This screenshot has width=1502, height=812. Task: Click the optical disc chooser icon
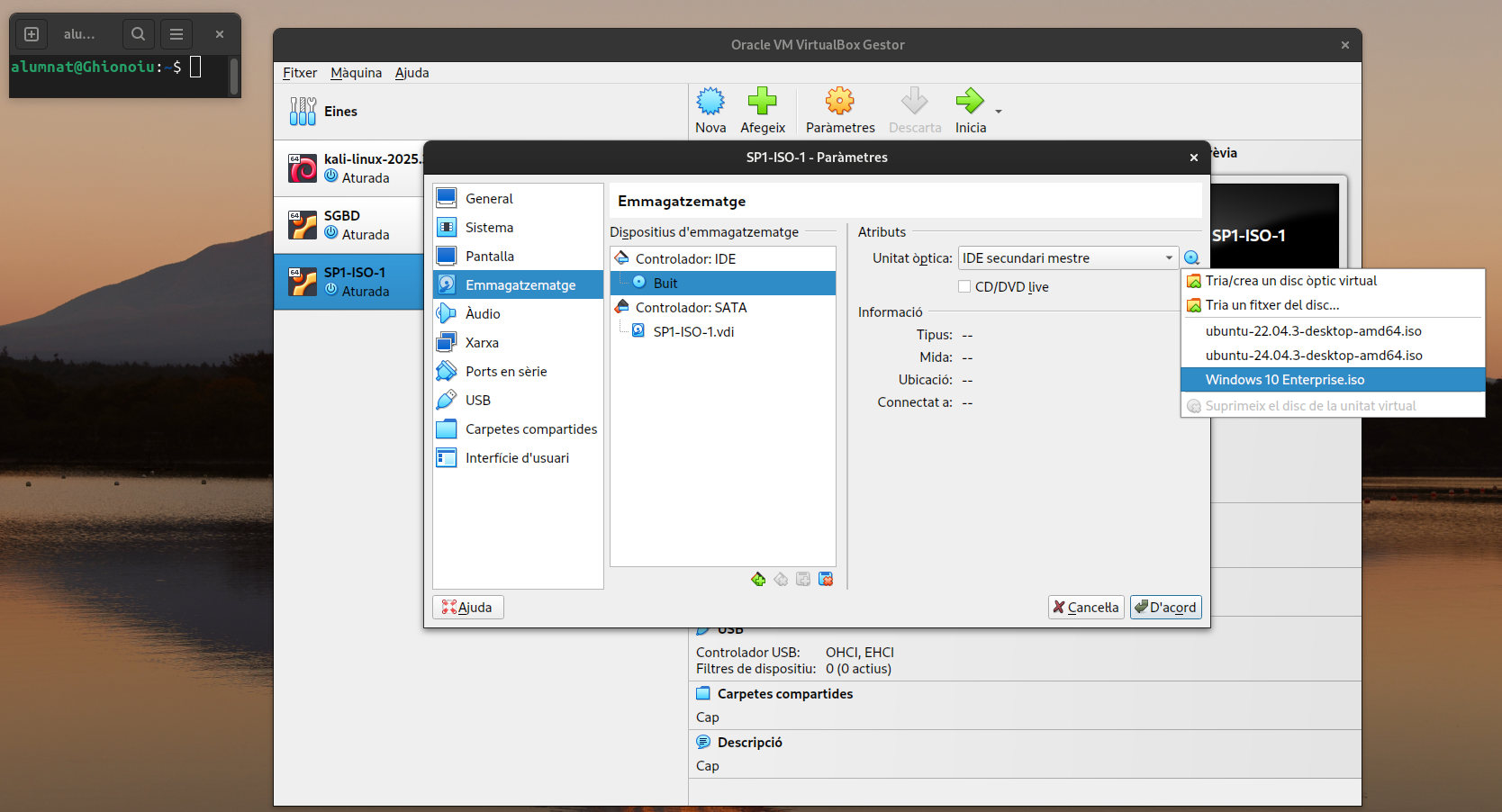[1191, 258]
